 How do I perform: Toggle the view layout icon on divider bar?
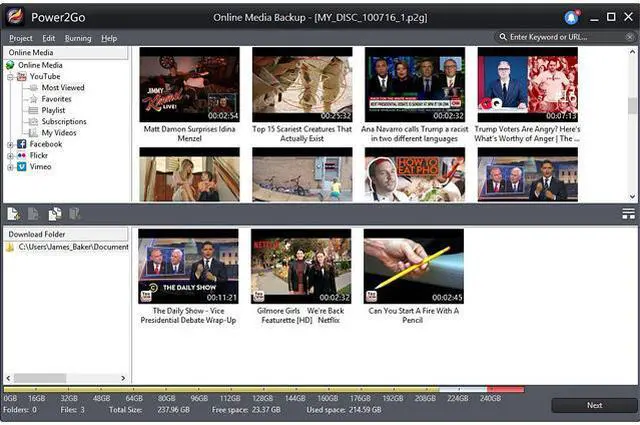[628, 213]
